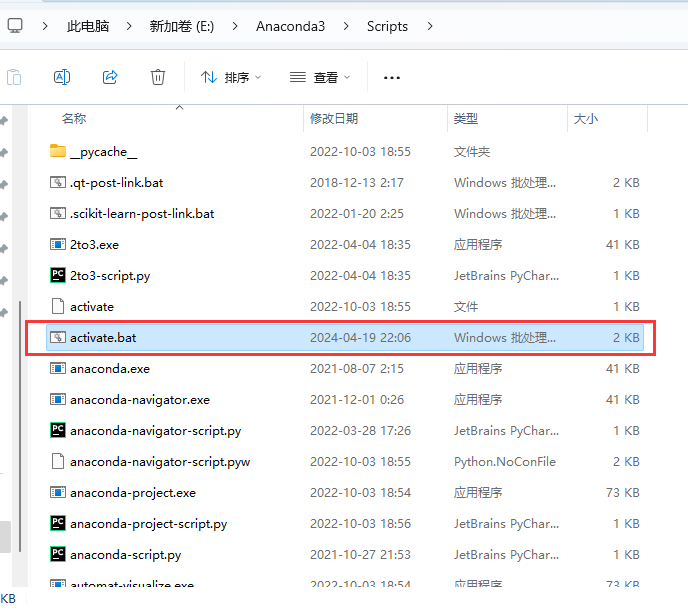Click the paste clipboard icon
Image resolution: width=688 pixels, height=608 pixels.
[14, 78]
